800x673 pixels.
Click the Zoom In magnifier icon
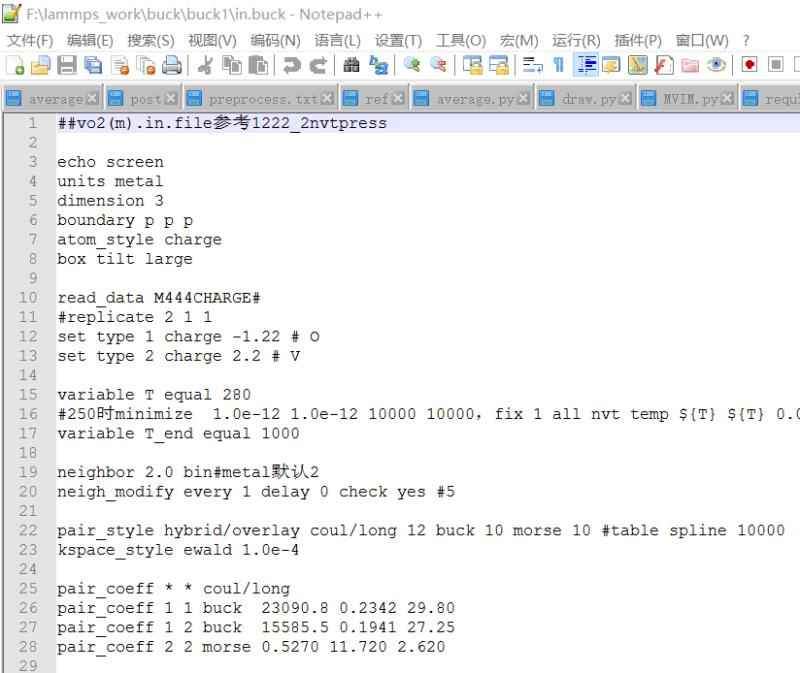pos(412,65)
